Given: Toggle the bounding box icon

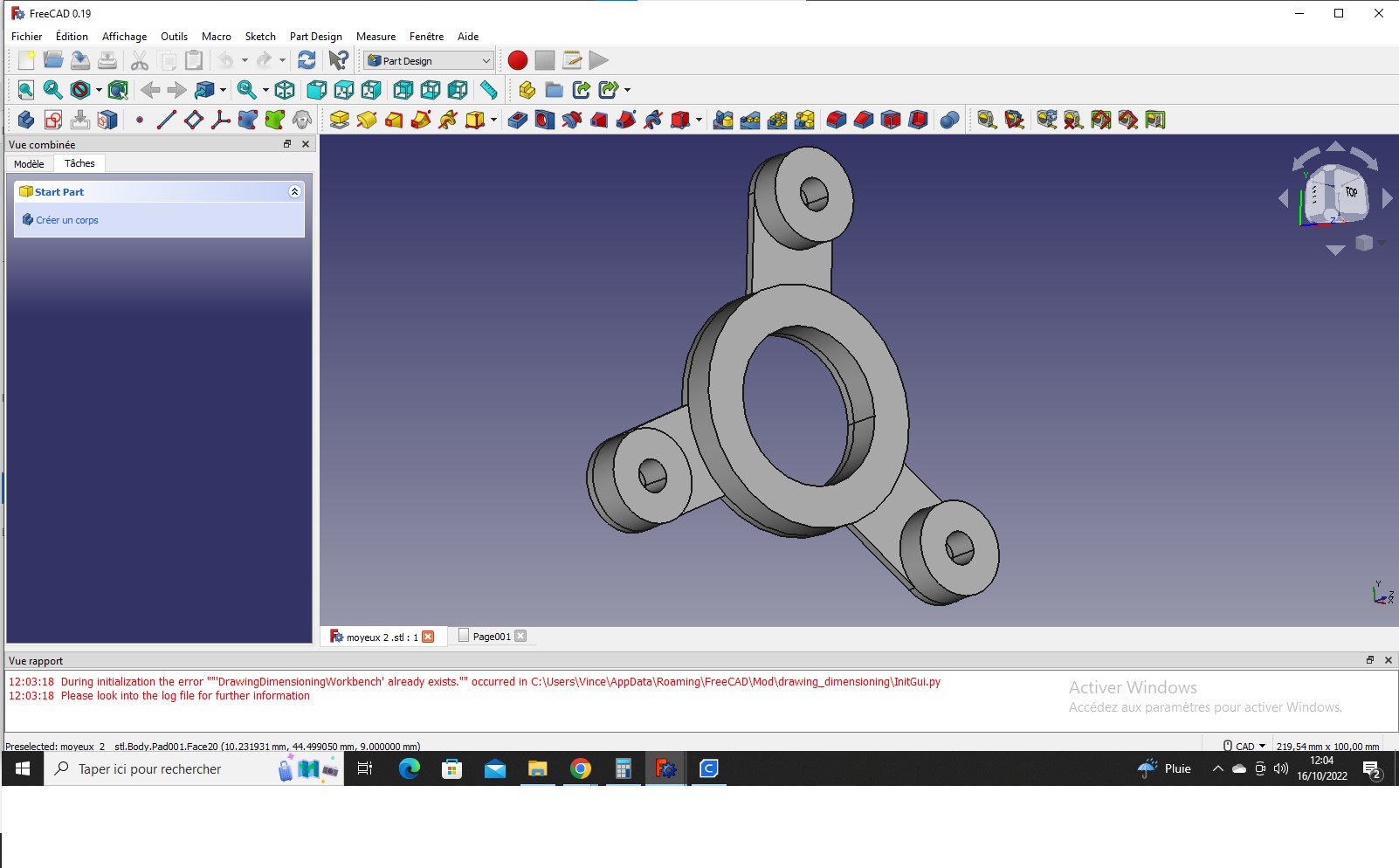Looking at the screenshot, I should click(119, 90).
